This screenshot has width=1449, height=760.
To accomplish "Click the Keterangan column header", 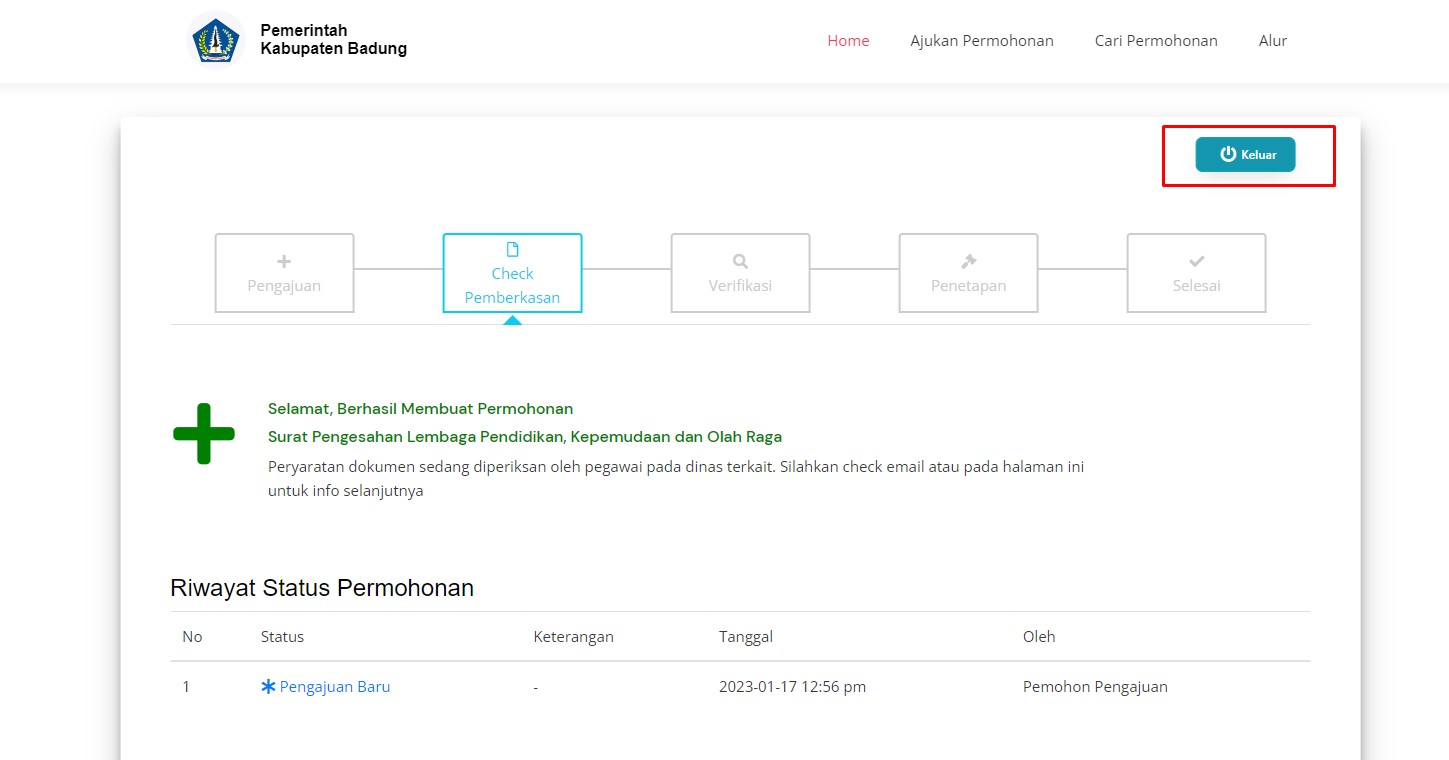I will (573, 637).
